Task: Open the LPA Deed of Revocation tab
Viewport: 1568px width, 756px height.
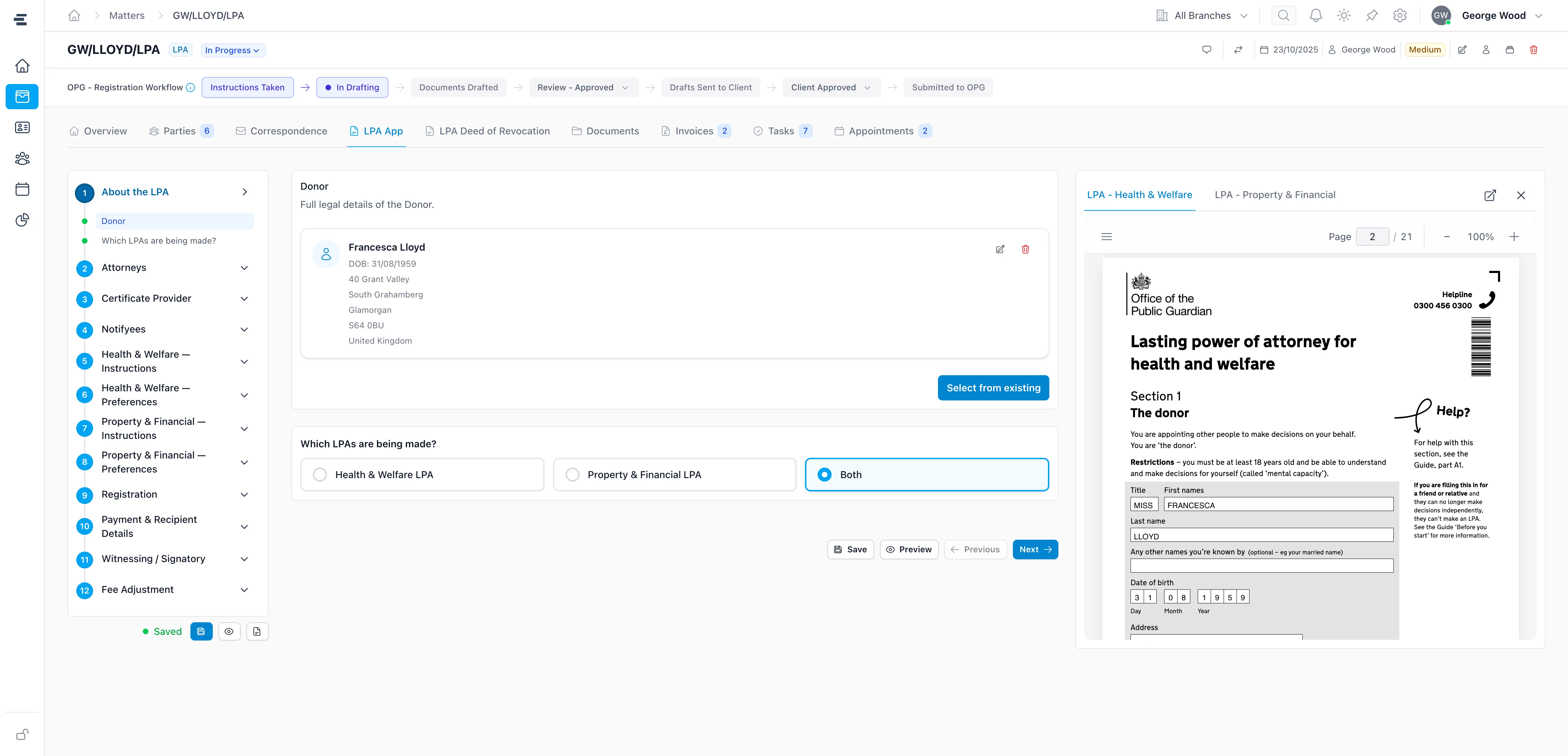Action: click(488, 132)
